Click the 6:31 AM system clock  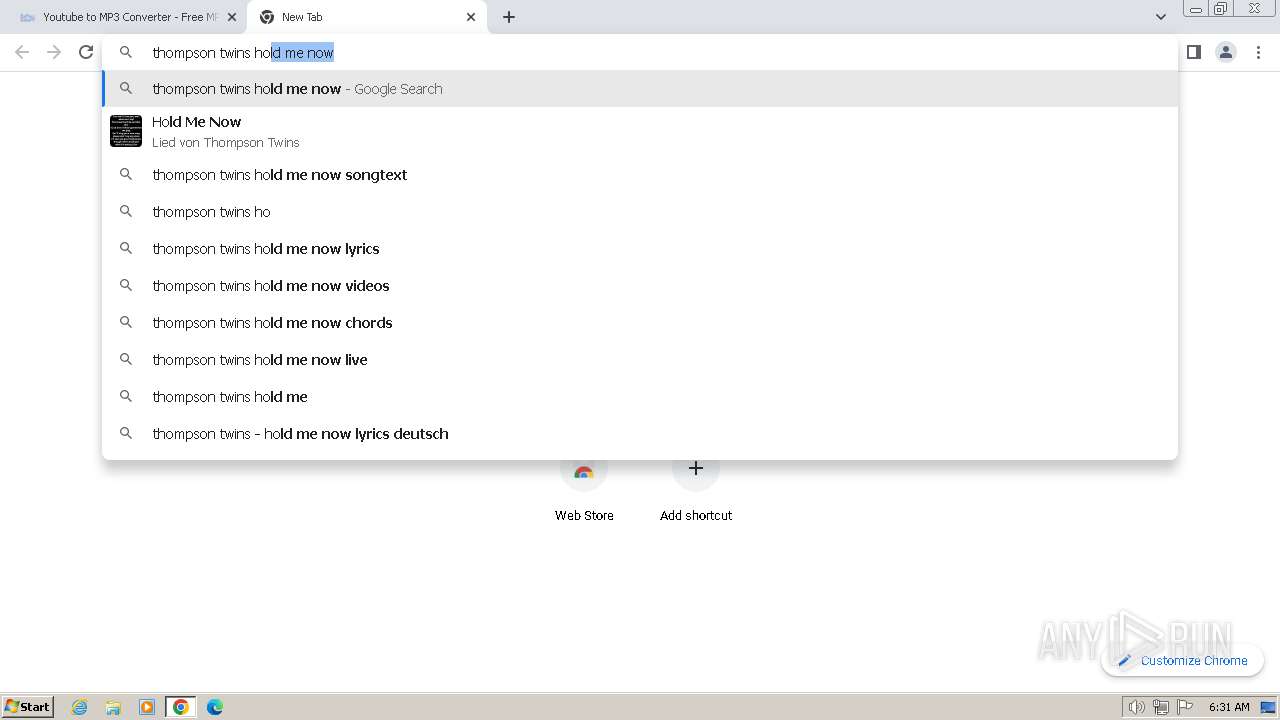[x=1229, y=707]
